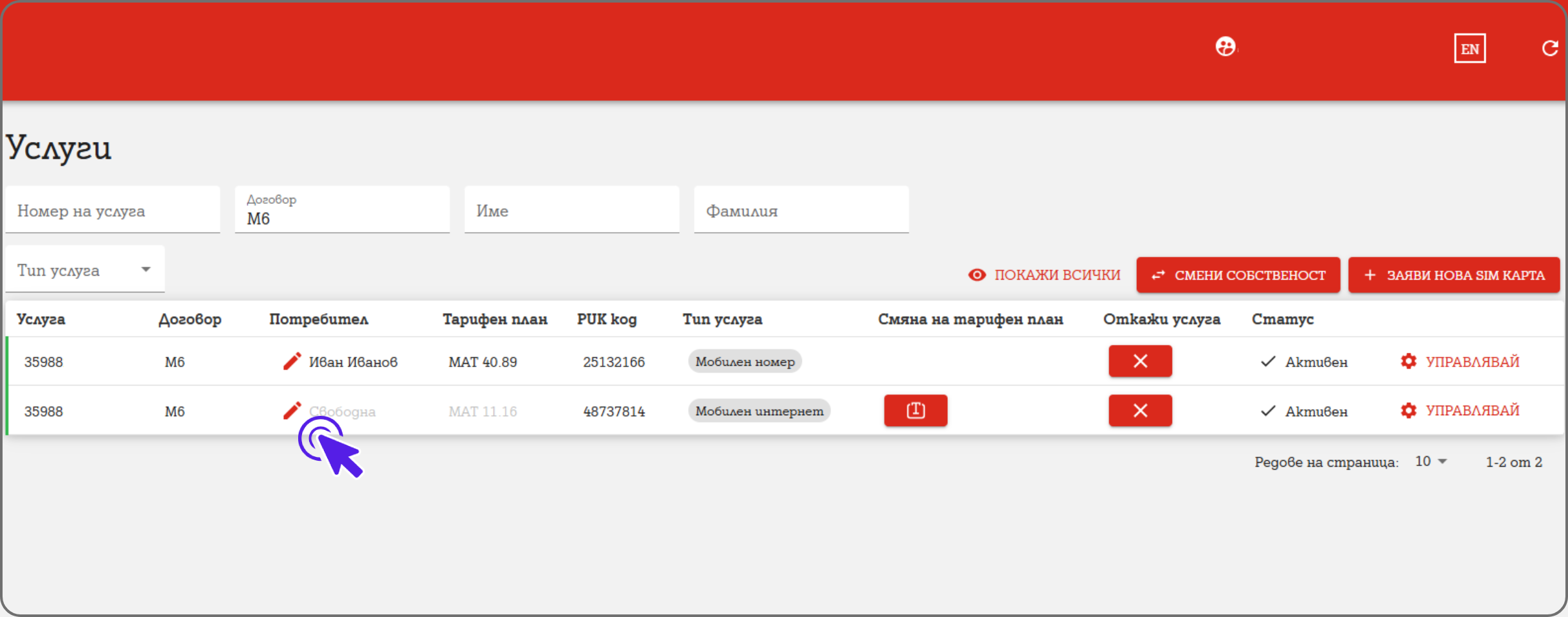Click the Мобилен номер type chip
This screenshot has width=1568, height=617.
pos(745,361)
